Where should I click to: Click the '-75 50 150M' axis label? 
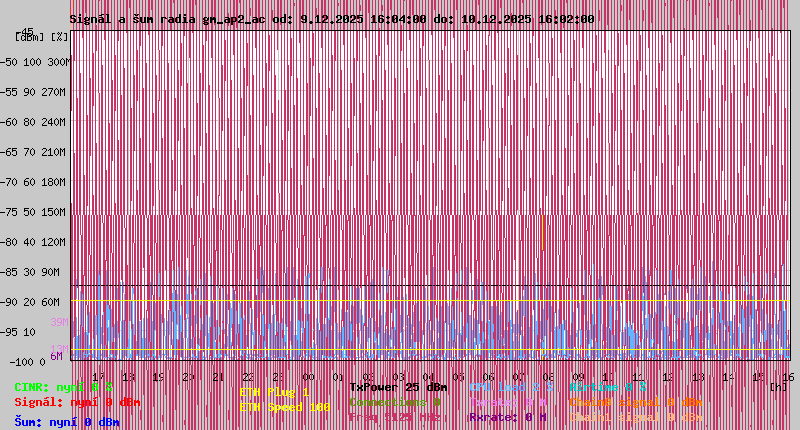[x=34, y=212]
